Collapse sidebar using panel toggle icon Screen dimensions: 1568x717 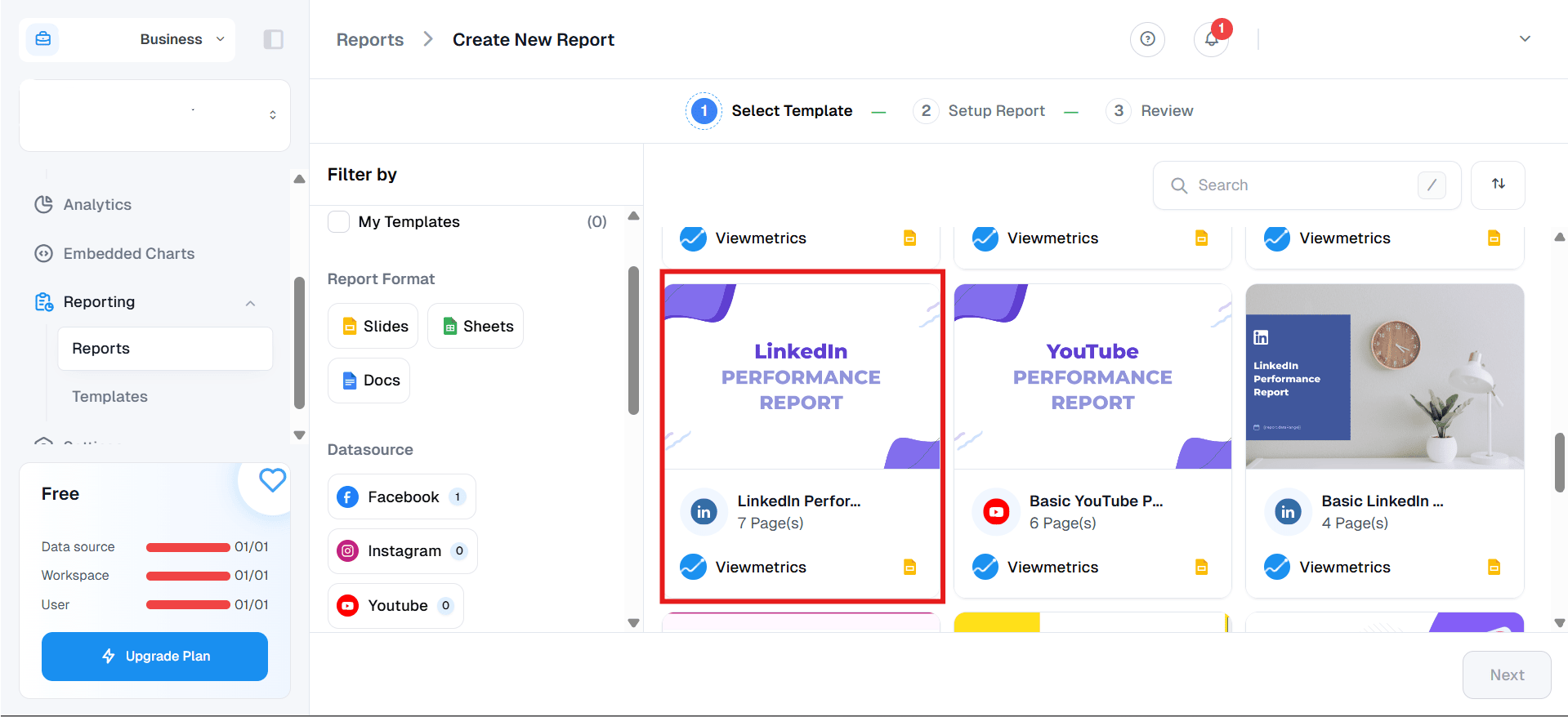(x=273, y=39)
